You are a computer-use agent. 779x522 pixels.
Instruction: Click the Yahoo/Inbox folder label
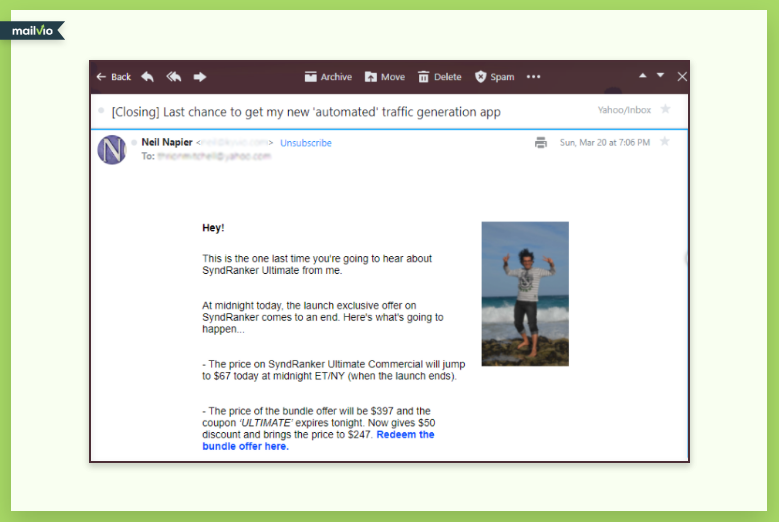pyautogui.click(x=624, y=110)
